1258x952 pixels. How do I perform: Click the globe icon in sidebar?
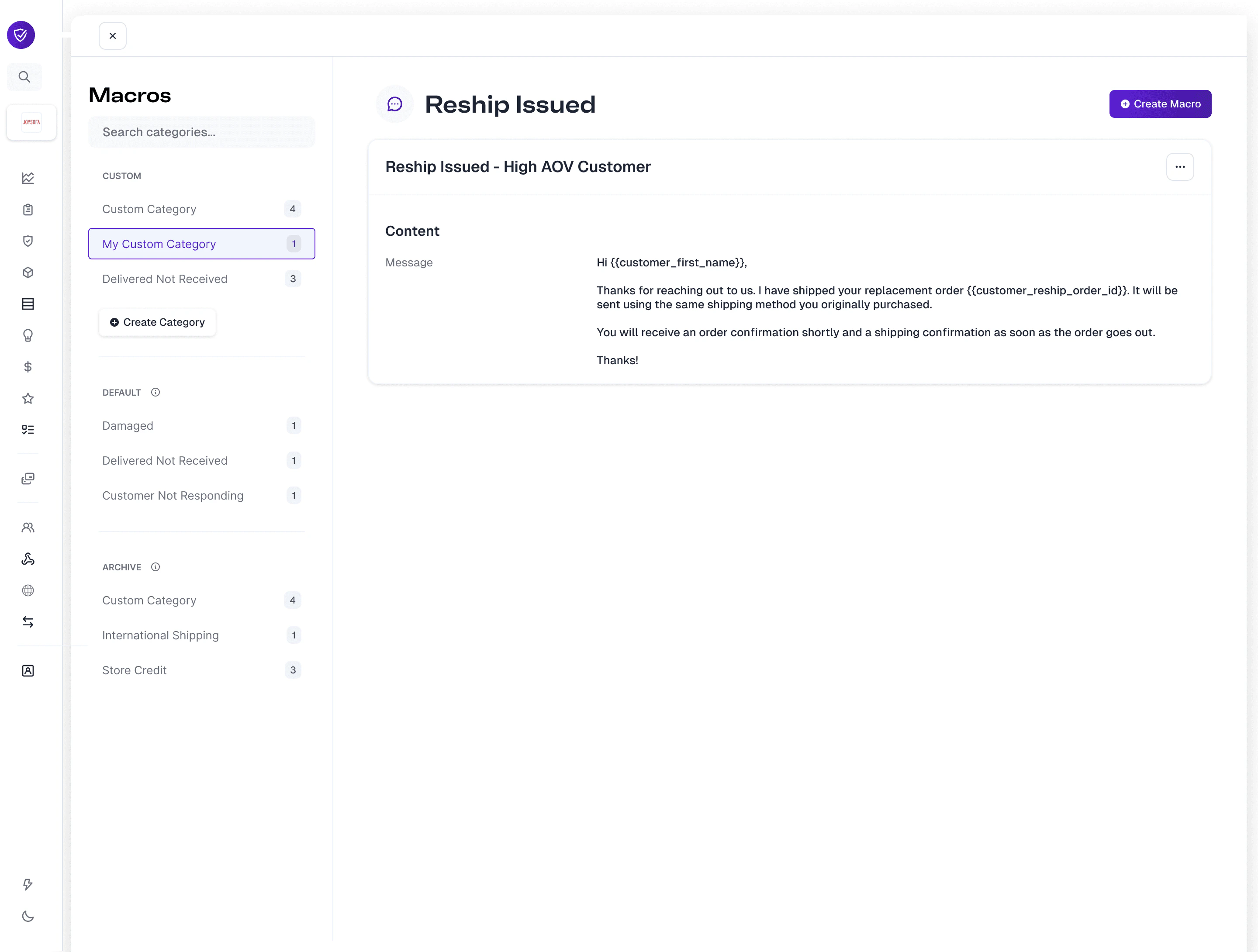click(x=28, y=590)
